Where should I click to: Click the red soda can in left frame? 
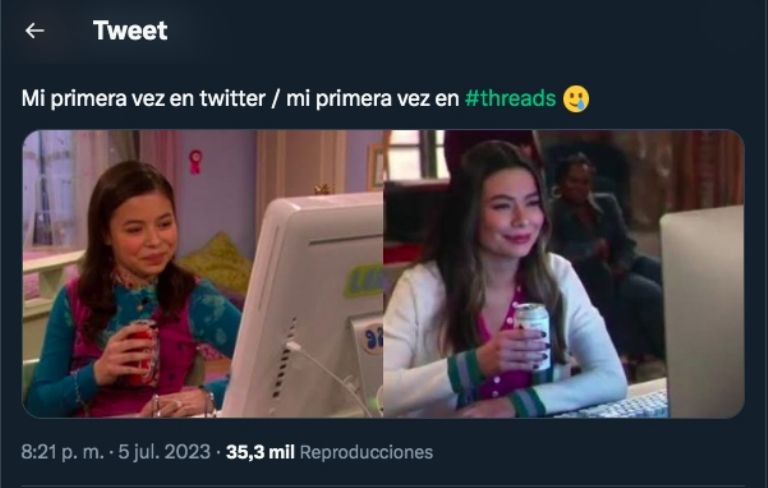tap(144, 352)
